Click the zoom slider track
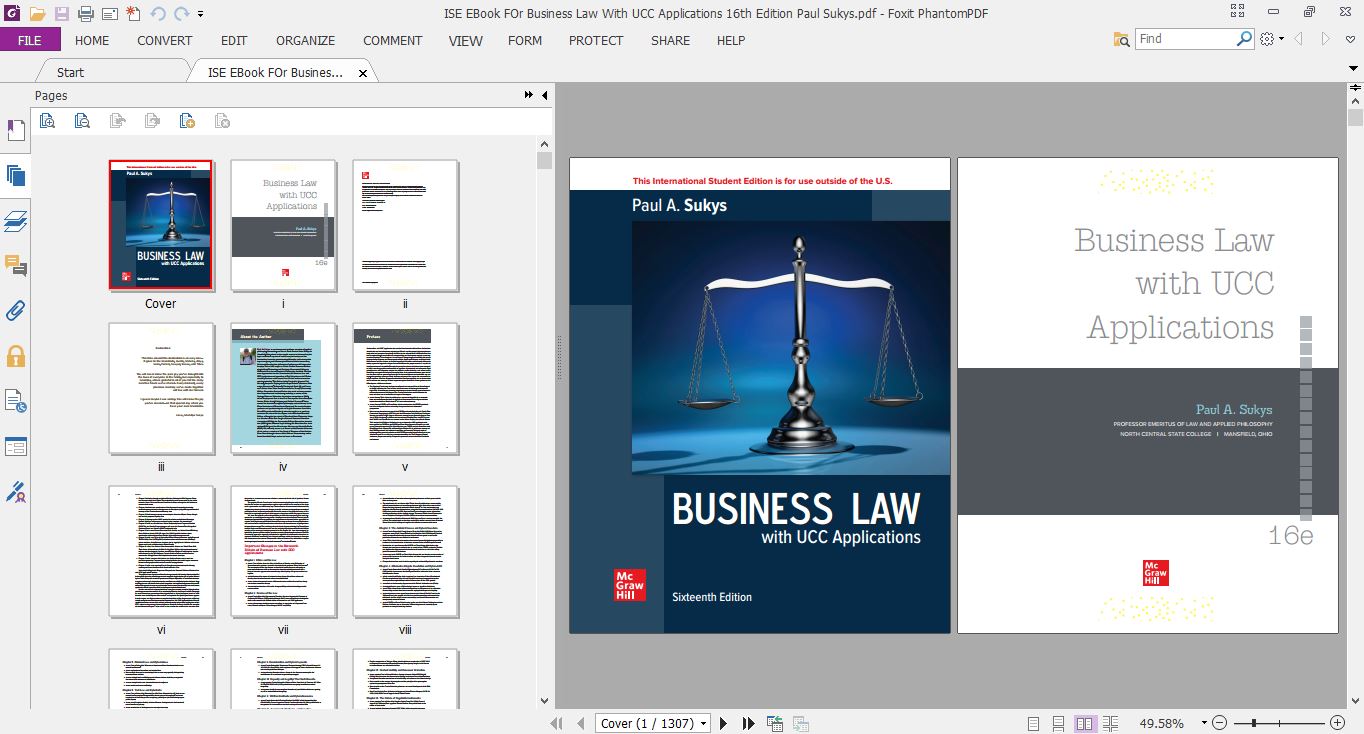This screenshot has width=1364, height=734. [x=1278, y=723]
